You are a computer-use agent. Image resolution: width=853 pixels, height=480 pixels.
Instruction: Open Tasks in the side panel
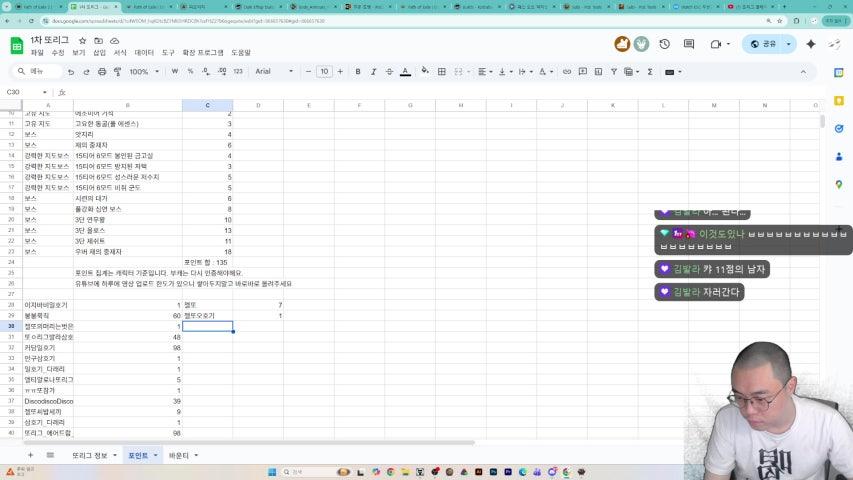coord(839,128)
